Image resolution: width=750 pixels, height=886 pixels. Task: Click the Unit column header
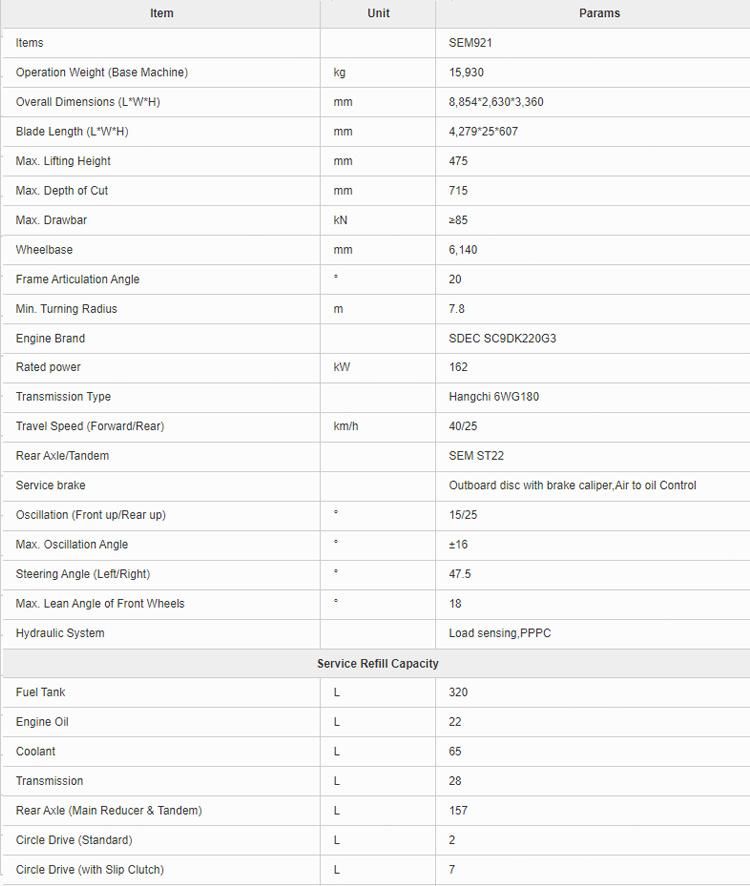(x=378, y=13)
